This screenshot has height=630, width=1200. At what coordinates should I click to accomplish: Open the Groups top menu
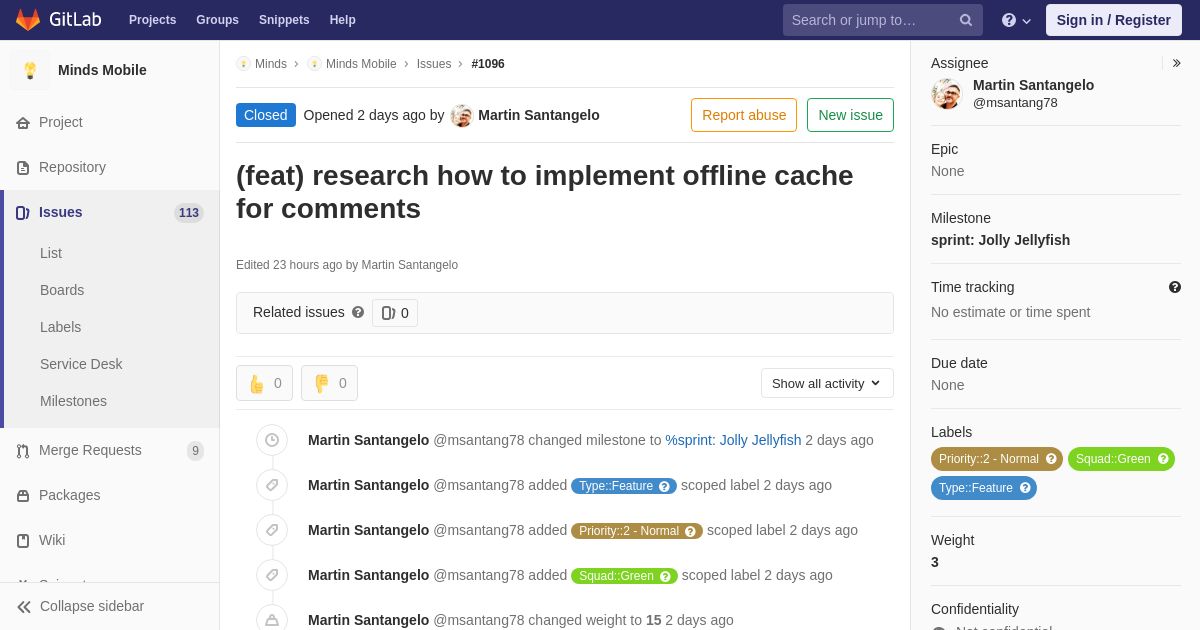coord(217,20)
